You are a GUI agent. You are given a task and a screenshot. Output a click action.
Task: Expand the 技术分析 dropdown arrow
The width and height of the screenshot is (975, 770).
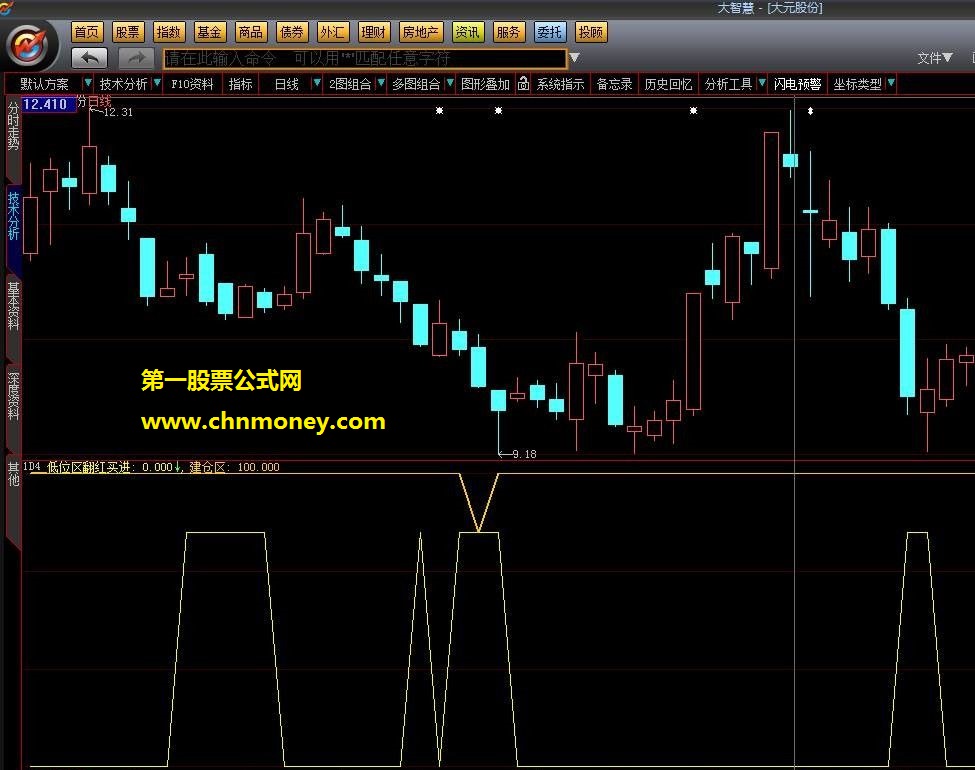157,83
